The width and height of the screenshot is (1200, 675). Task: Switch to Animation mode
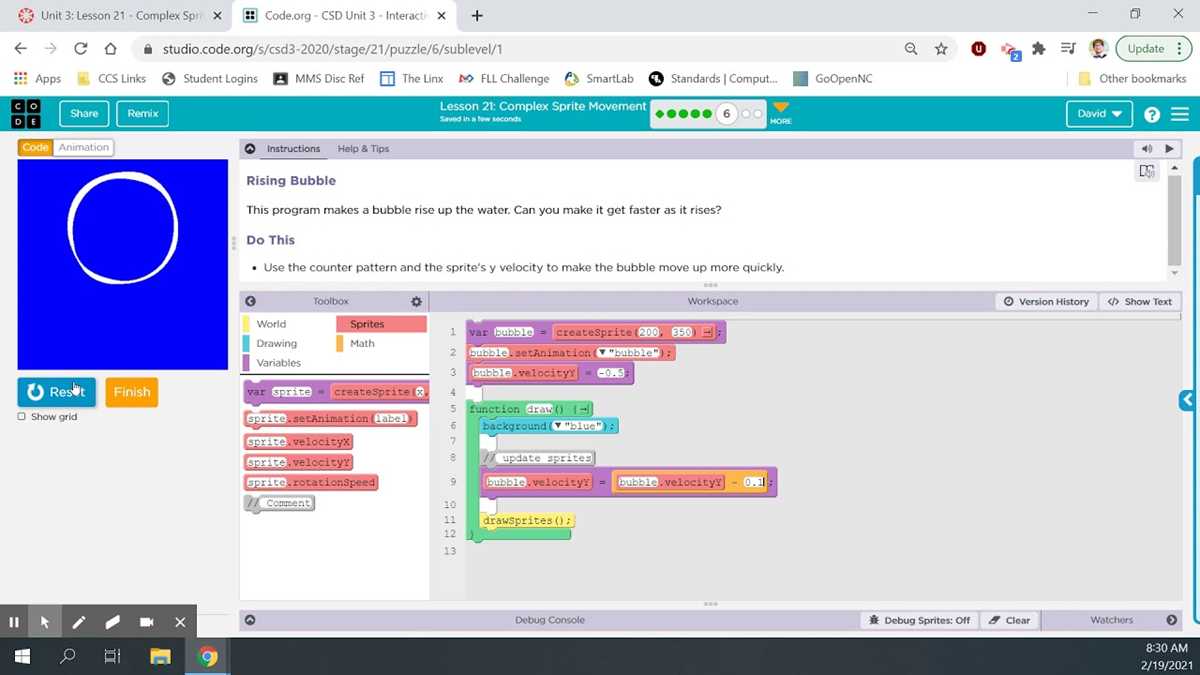(x=83, y=147)
